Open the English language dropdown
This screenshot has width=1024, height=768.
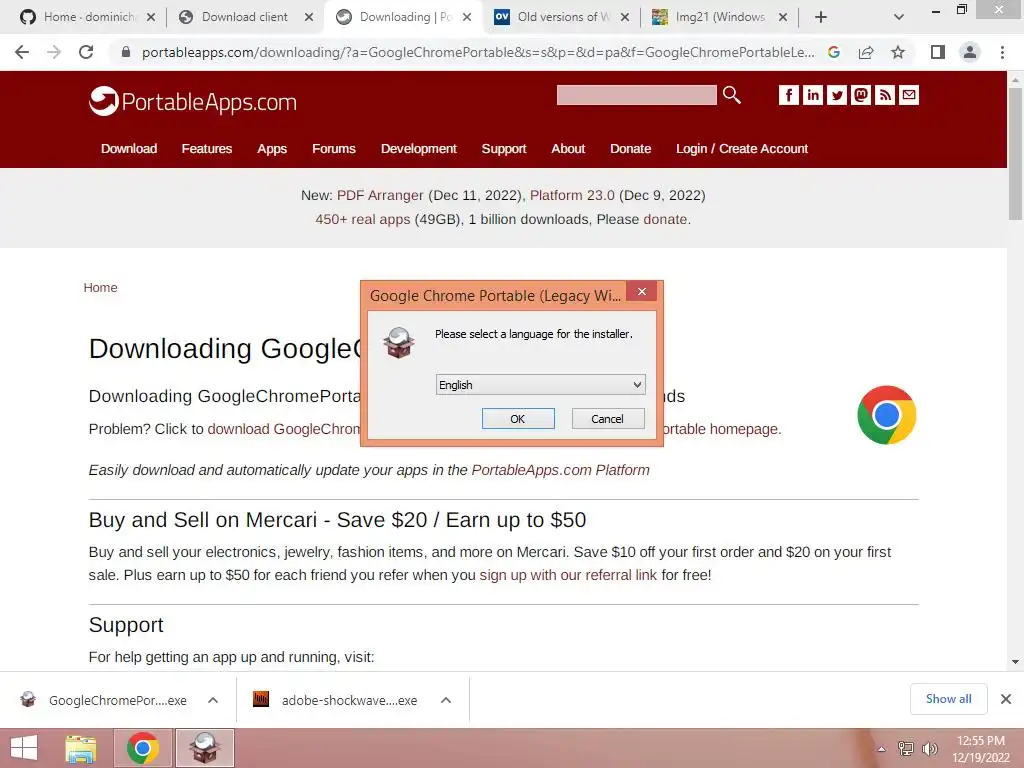click(541, 385)
